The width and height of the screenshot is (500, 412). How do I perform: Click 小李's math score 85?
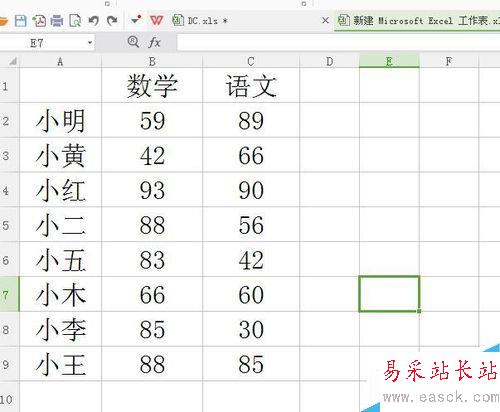point(152,329)
